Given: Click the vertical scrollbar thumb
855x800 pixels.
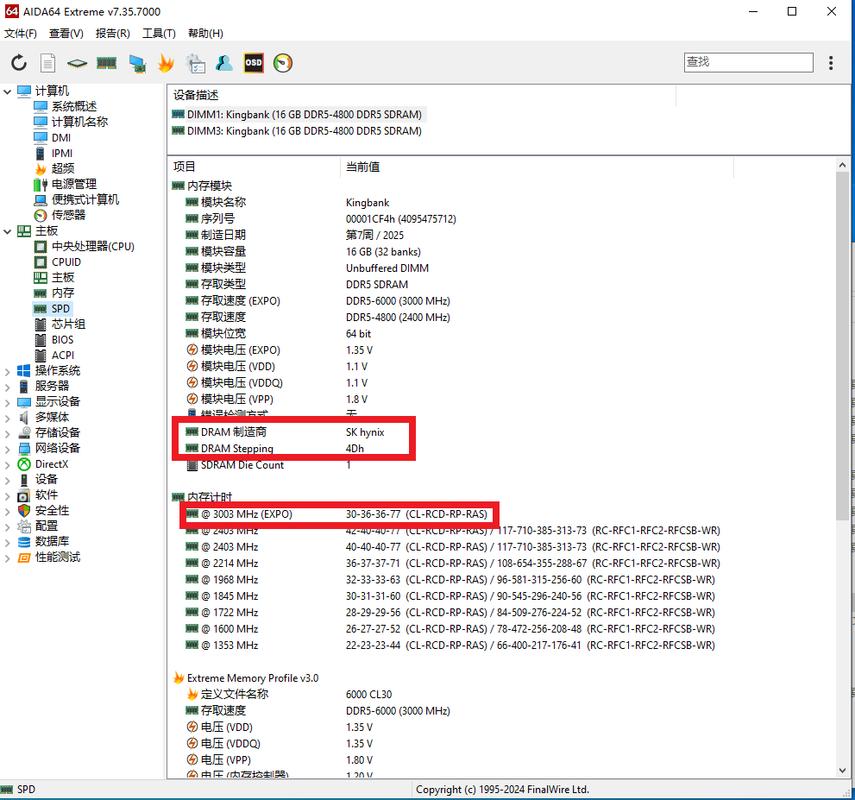Looking at the screenshot, I should point(842,346).
